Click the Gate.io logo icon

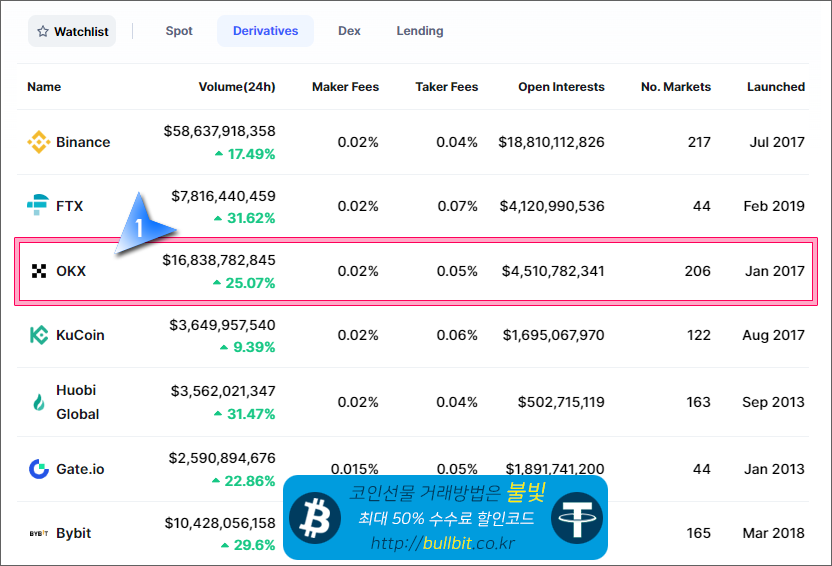39,469
